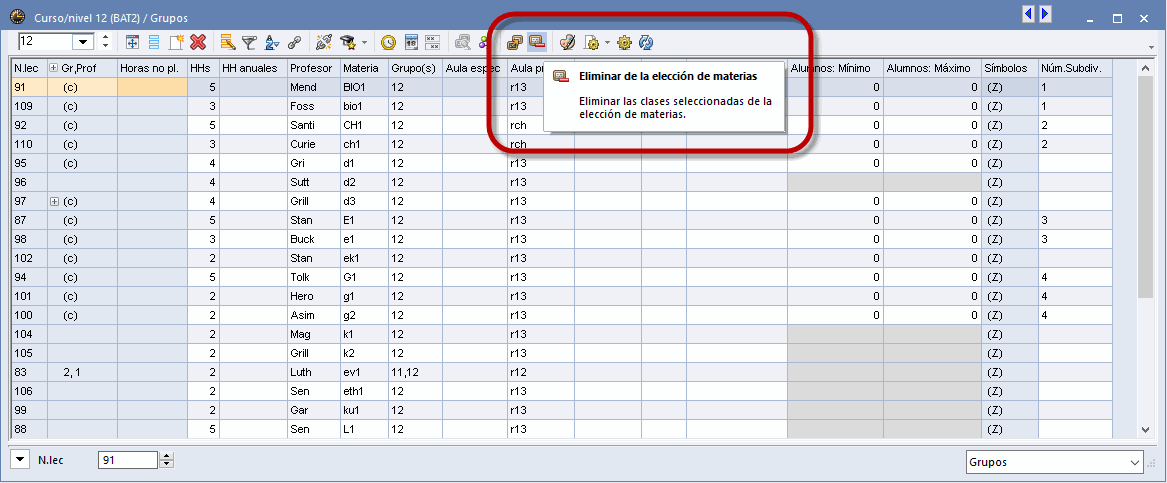The height and width of the screenshot is (483, 1167).
Task: Click the scrollbar down arrow
Action: [1145, 429]
